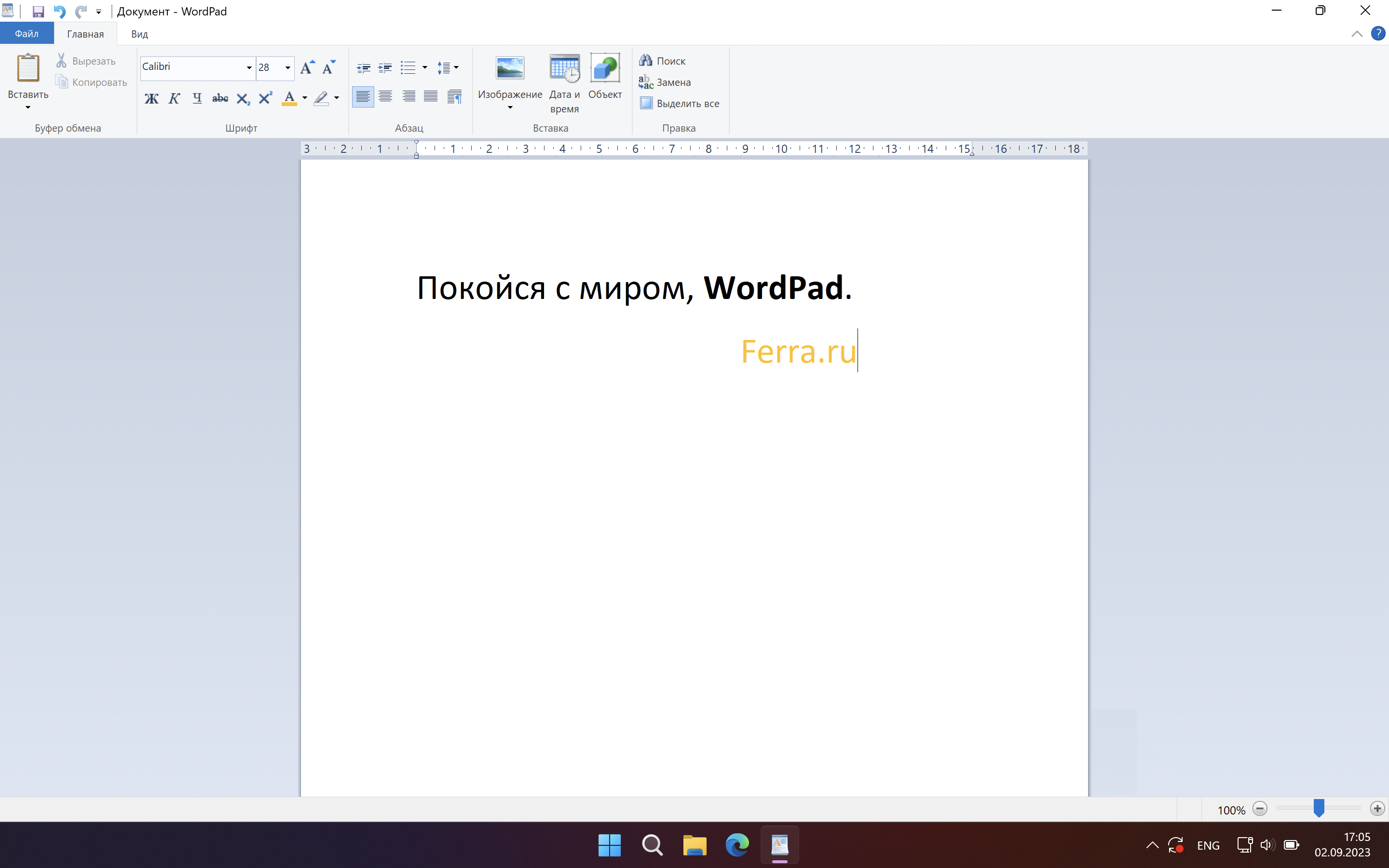Image resolution: width=1389 pixels, height=868 pixels.
Task: Insert Date and time
Action: pyautogui.click(x=564, y=83)
